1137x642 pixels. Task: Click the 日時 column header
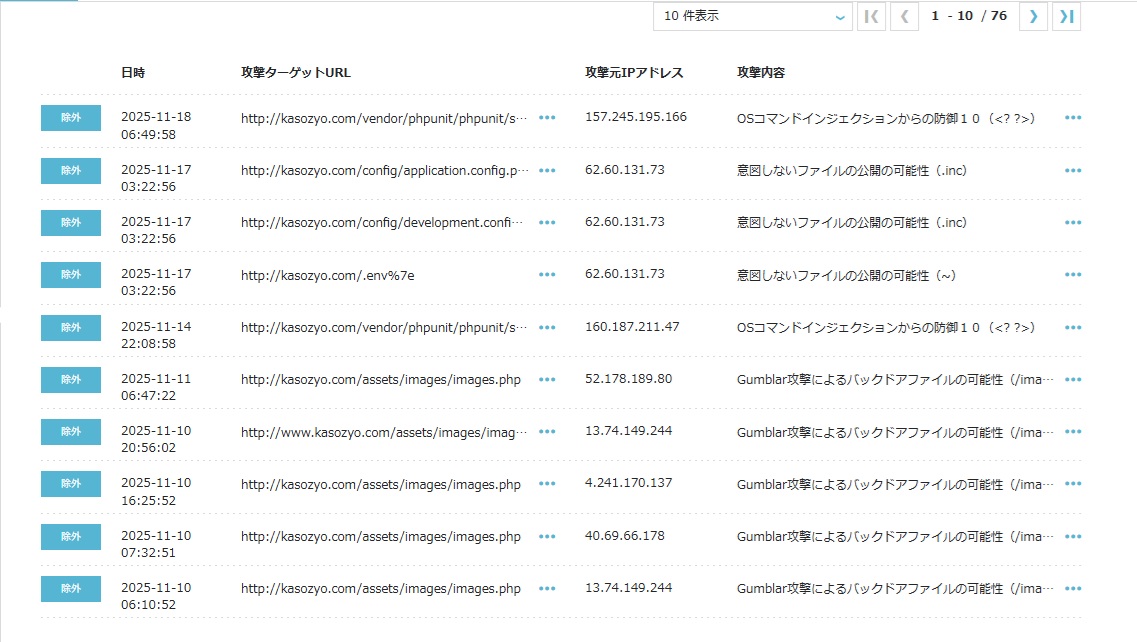pos(132,73)
